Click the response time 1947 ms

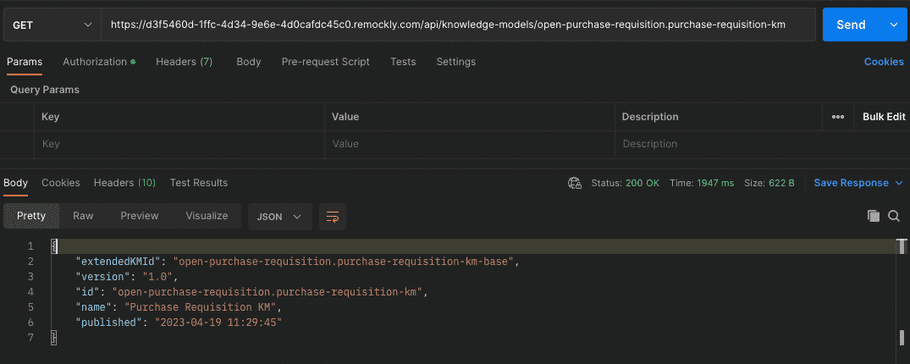coord(715,183)
